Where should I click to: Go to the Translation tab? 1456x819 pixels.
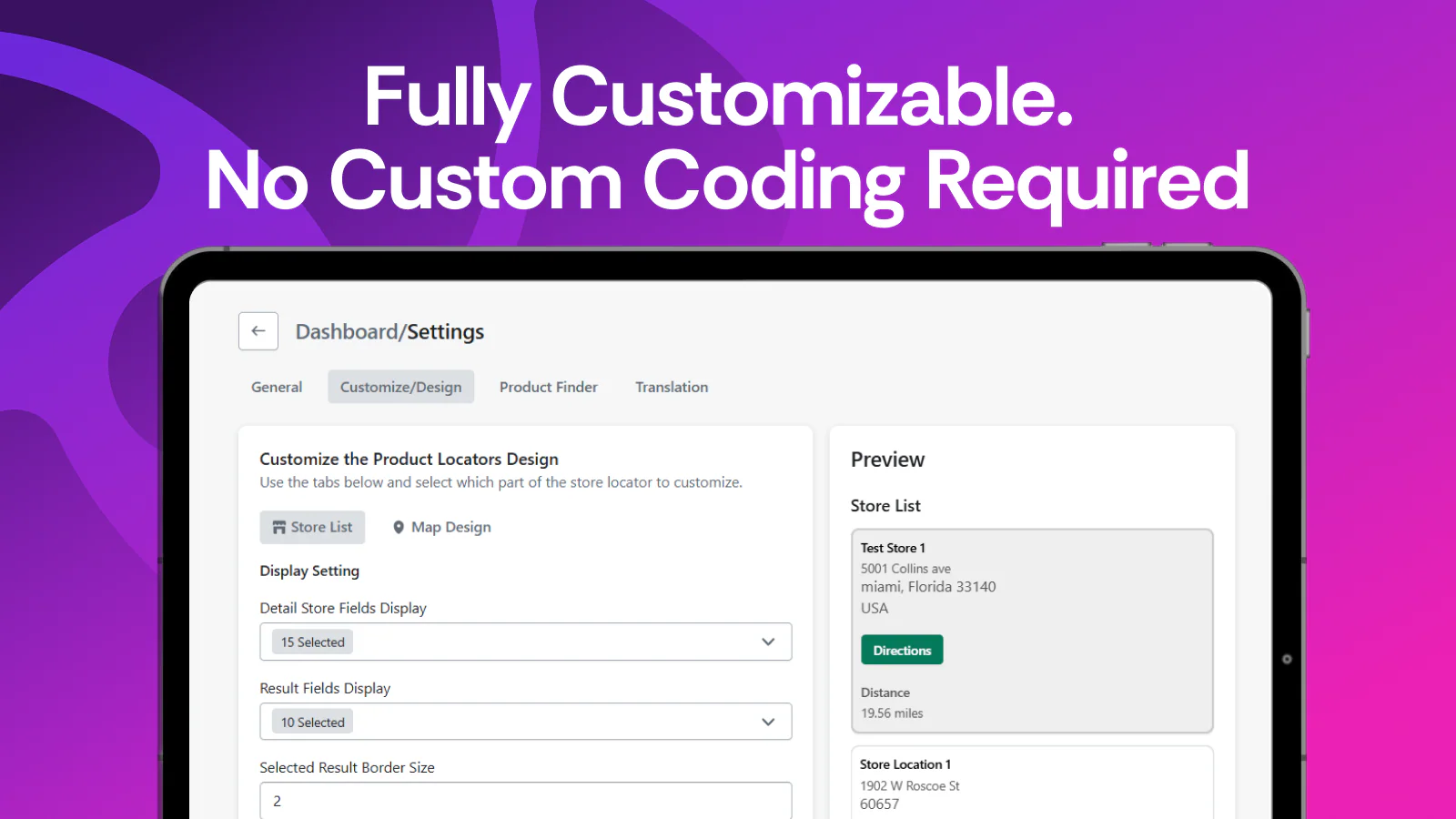pyautogui.click(x=672, y=387)
